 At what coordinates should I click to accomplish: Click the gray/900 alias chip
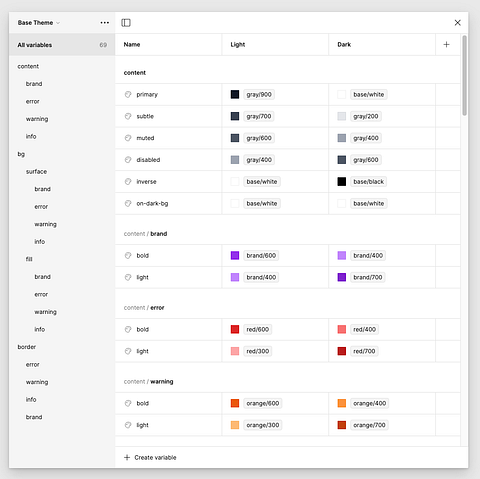pos(259,94)
